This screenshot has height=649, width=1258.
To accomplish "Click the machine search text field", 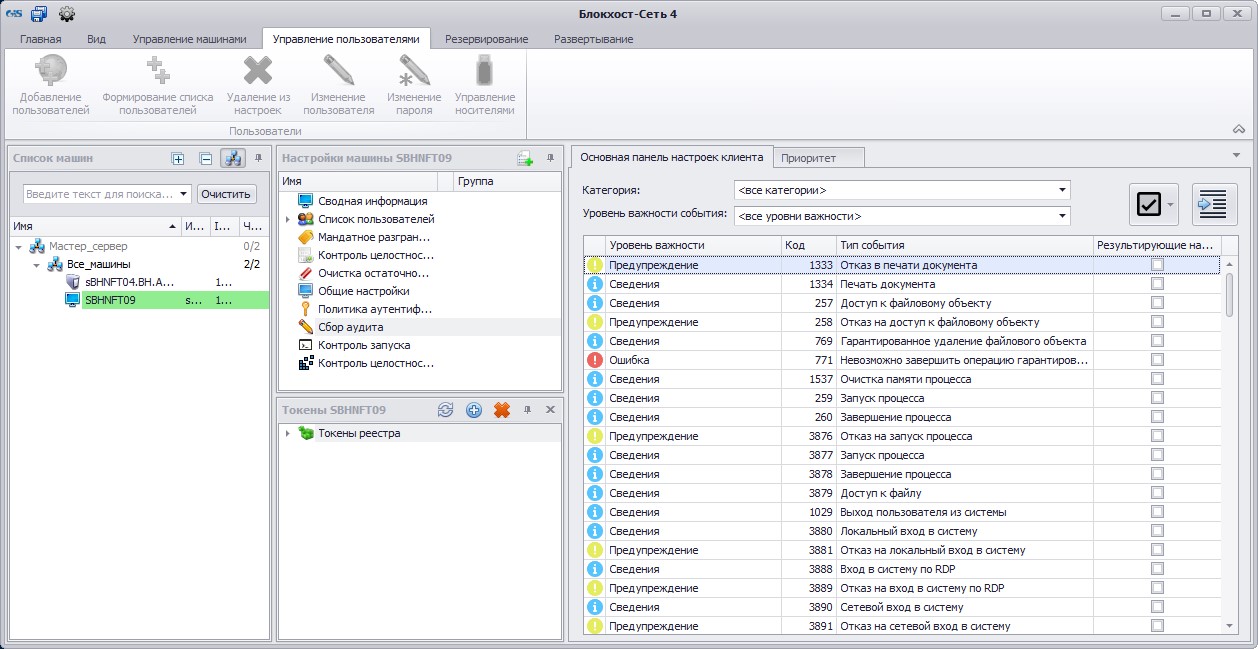I will 100,194.
